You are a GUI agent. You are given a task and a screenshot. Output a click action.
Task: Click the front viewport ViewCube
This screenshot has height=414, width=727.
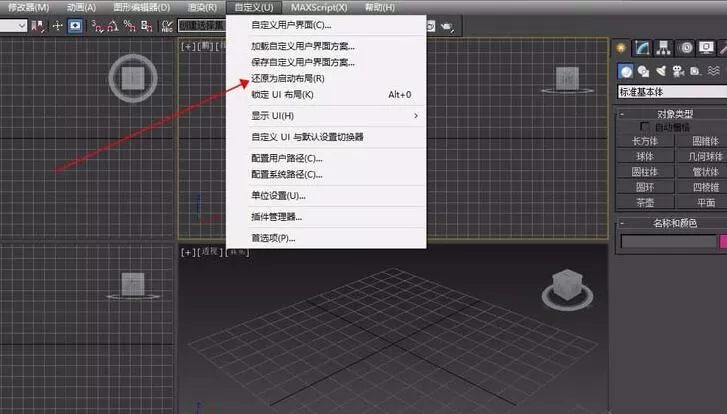568,80
